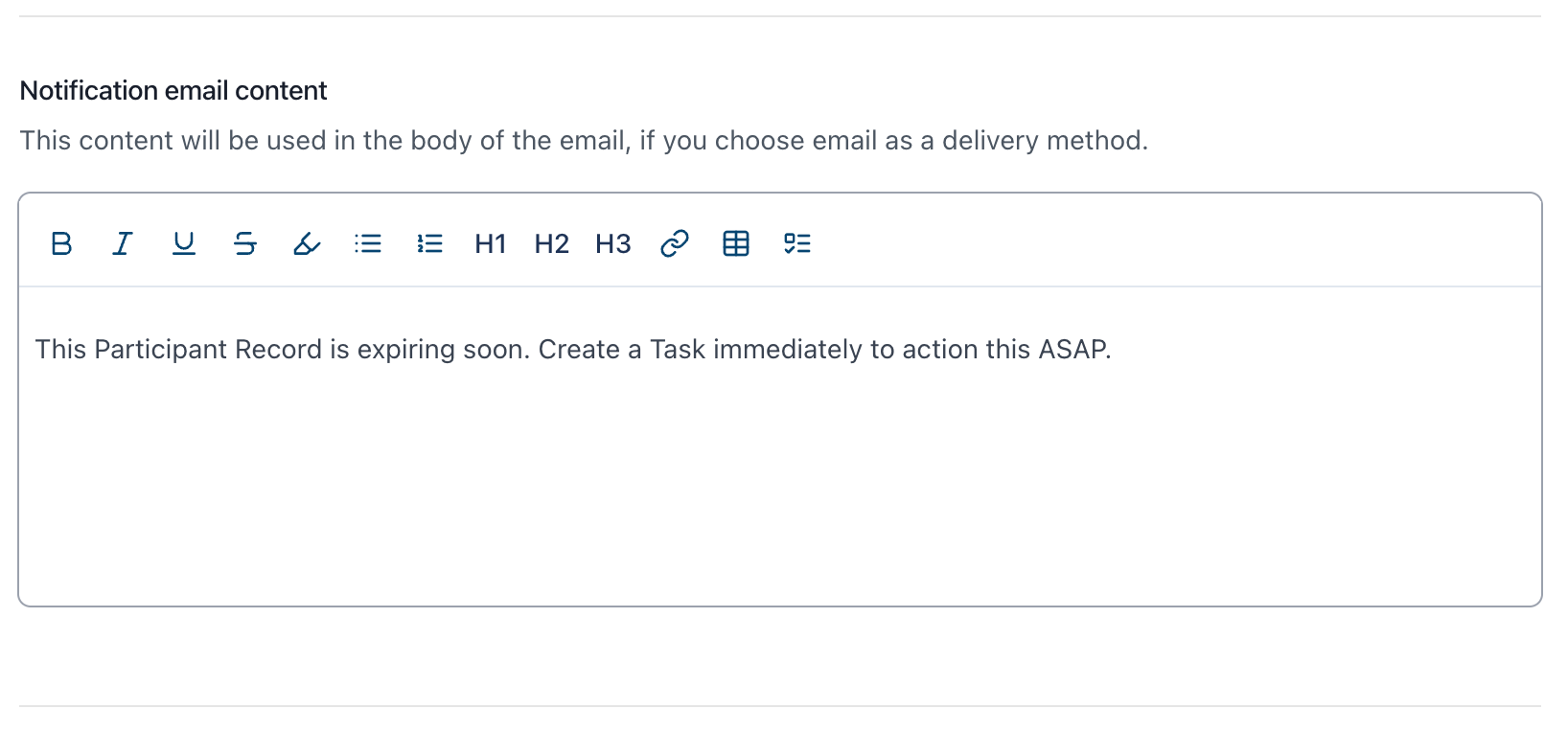Insert a hyperlink

(x=675, y=243)
